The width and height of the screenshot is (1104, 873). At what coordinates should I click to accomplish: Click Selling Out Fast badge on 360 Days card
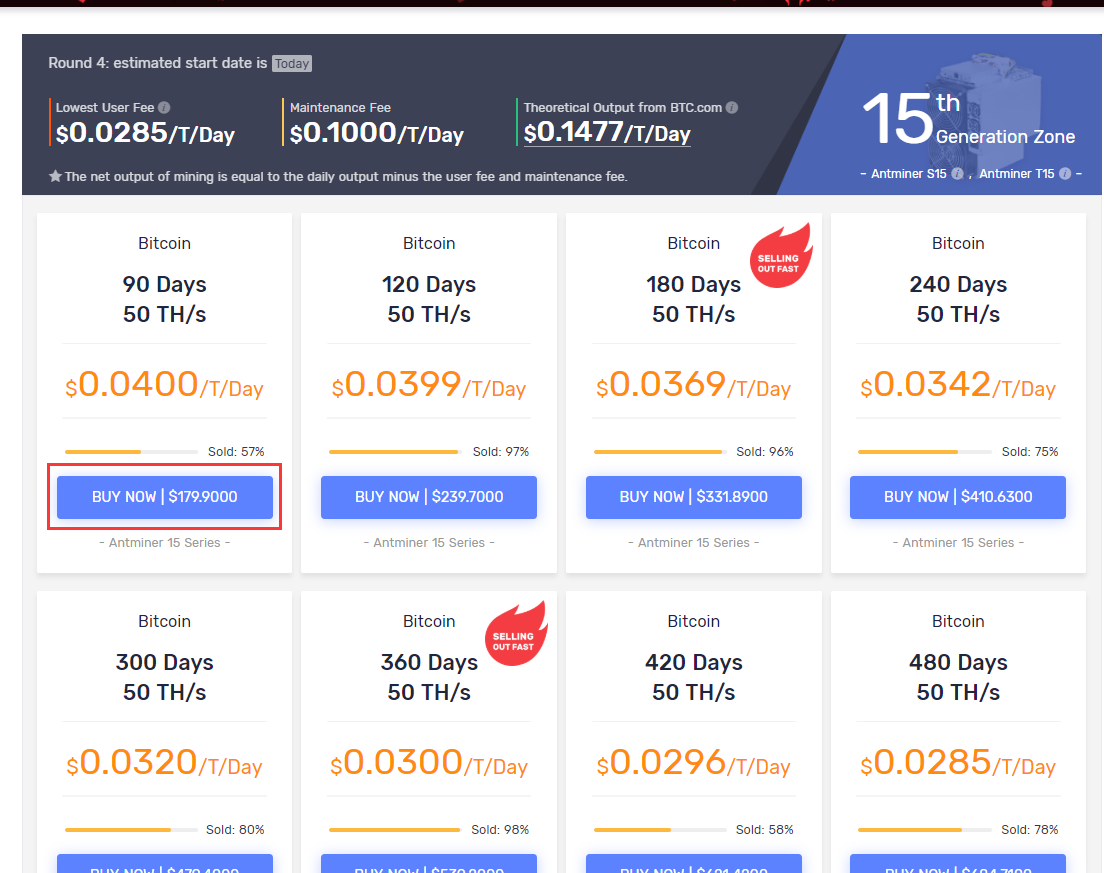[x=515, y=634]
